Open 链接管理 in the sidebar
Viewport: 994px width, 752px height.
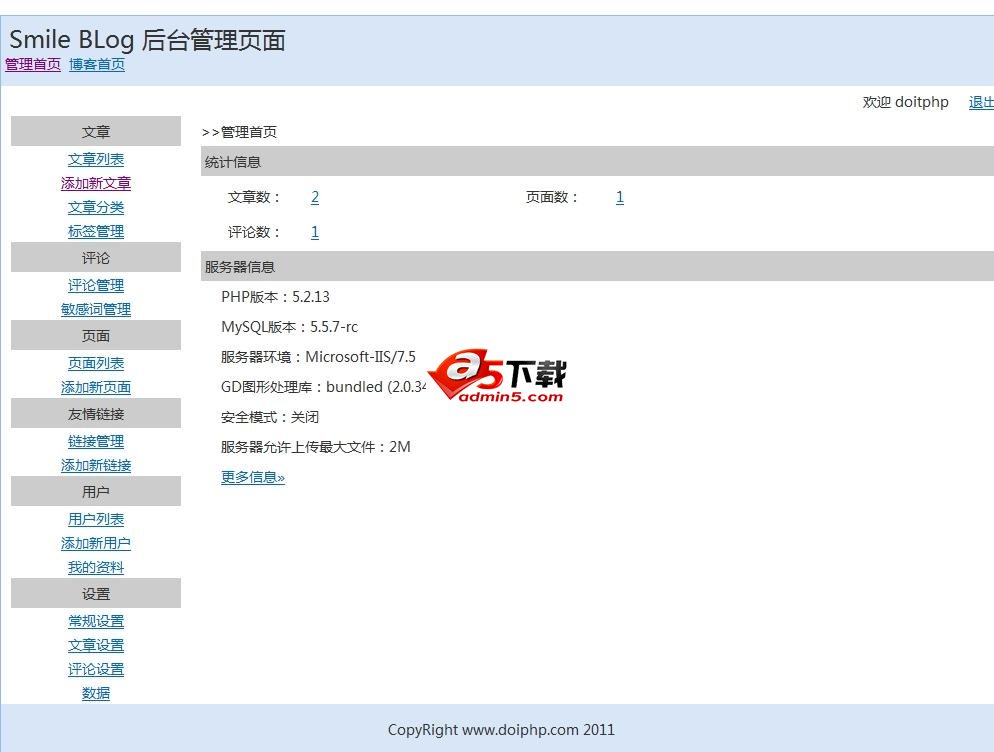(96, 441)
